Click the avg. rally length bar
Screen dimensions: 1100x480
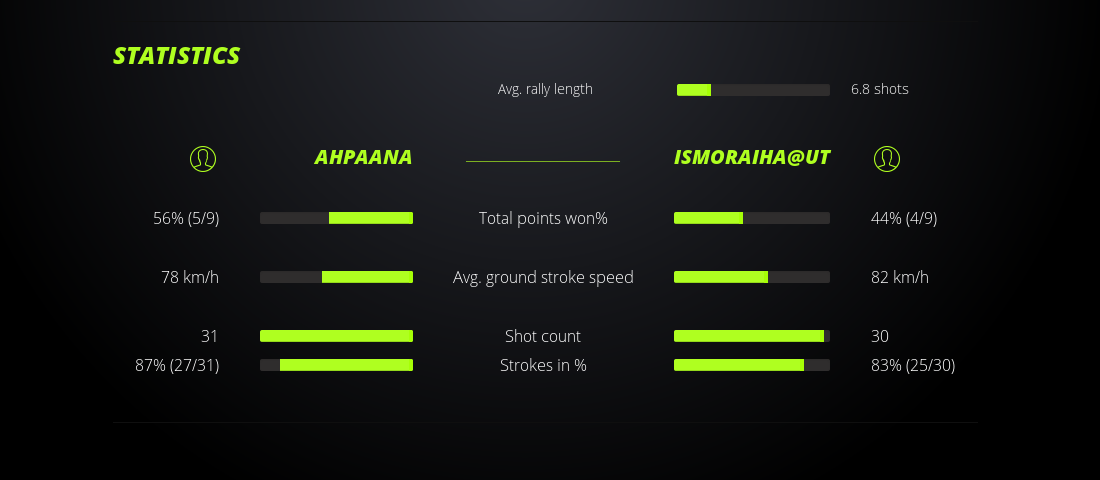coord(753,90)
